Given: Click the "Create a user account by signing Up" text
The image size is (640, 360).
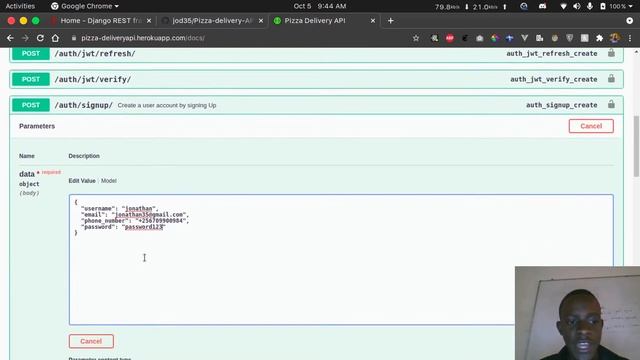Looking at the screenshot, I should pos(167,105).
